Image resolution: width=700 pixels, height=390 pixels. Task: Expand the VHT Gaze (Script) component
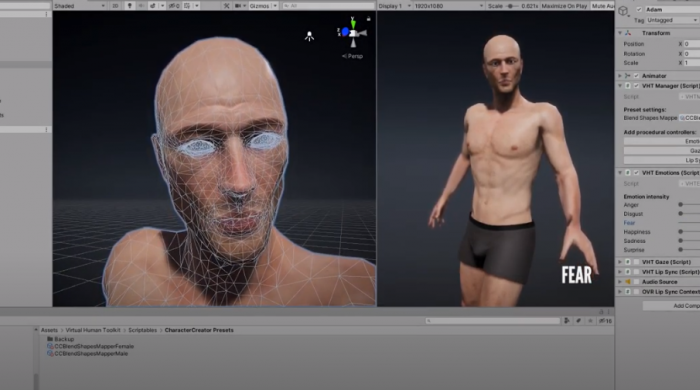pyautogui.click(x=620, y=262)
